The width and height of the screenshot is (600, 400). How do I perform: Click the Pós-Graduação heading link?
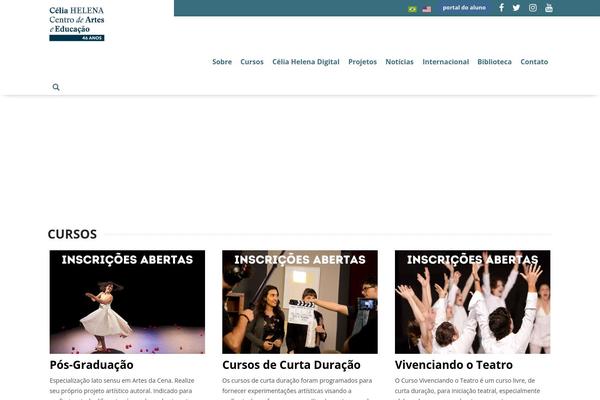(91, 365)
